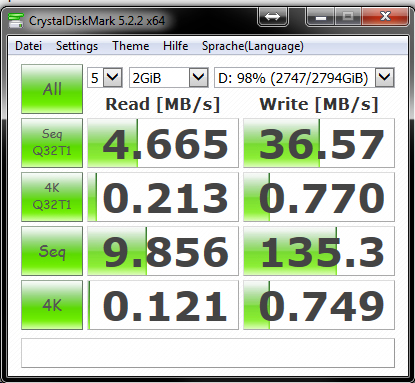Open the Sprache(Language) menu
This screenshot has height=383, width=415.
point(253,46)
